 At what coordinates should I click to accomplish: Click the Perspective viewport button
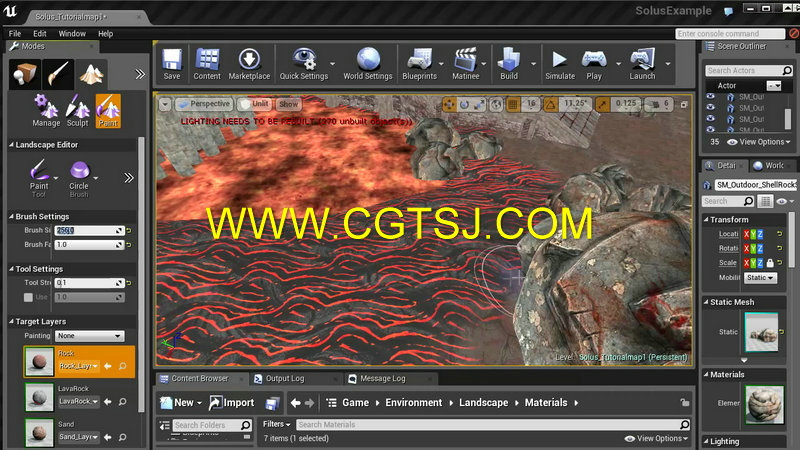[204, 104]
